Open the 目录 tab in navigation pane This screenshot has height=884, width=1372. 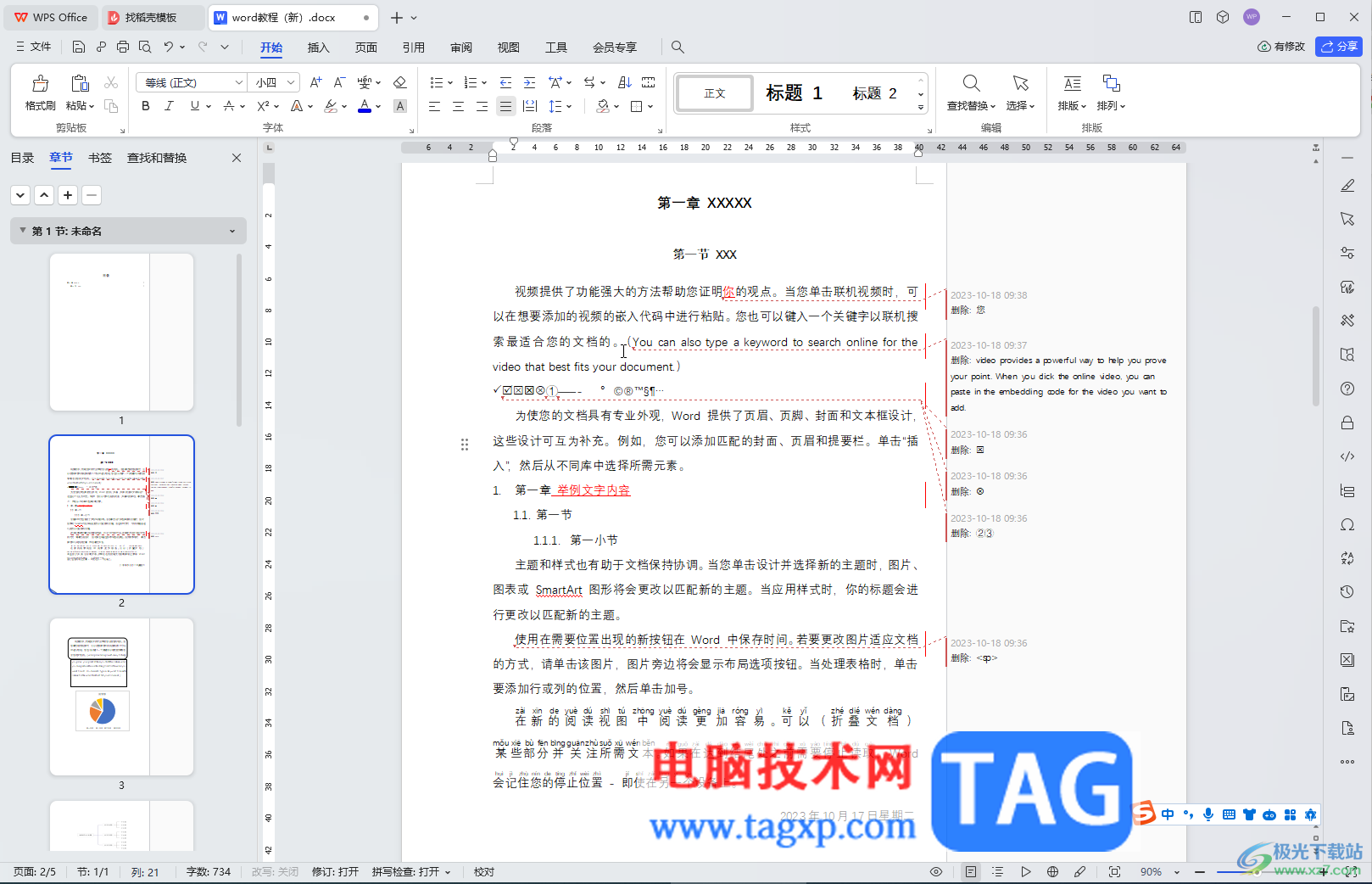(22, 158)
